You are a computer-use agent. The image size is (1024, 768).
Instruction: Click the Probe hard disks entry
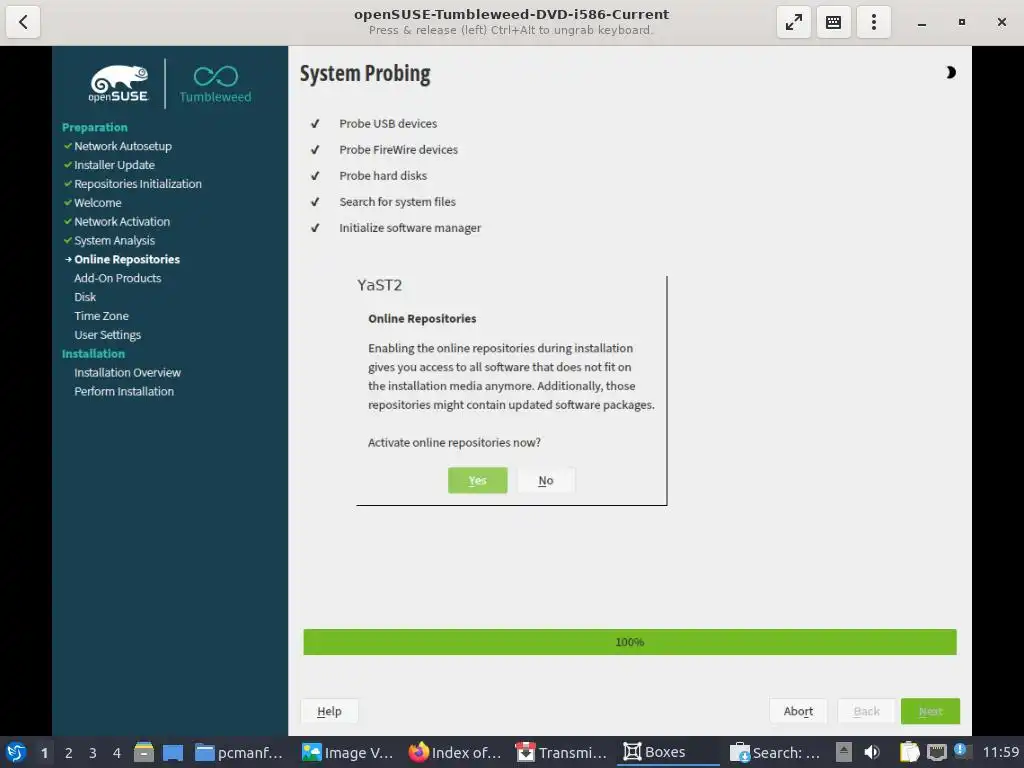(383, 176)
